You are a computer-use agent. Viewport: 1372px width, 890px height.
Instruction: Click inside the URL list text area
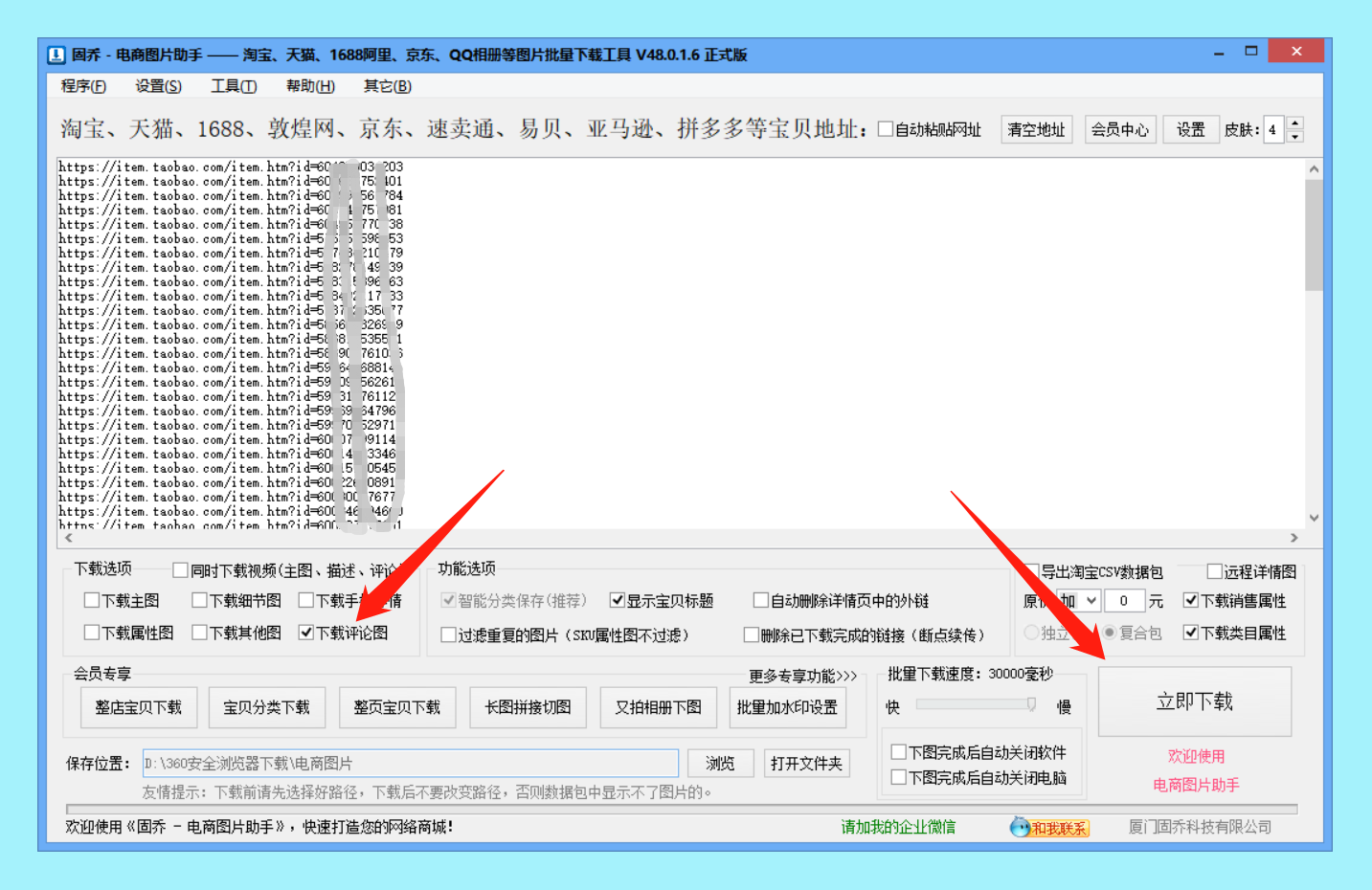click(681, 344)
